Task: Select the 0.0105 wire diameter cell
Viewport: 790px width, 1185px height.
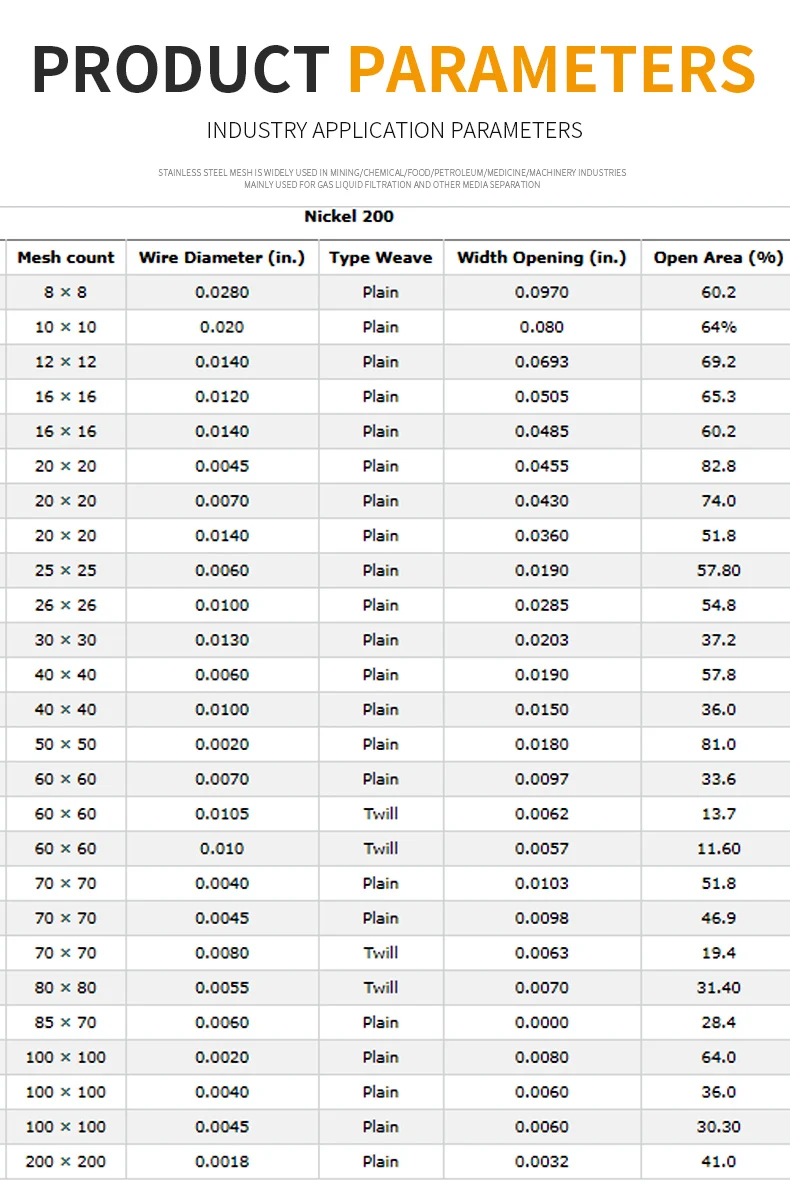Action: click(x=222, y=814)
